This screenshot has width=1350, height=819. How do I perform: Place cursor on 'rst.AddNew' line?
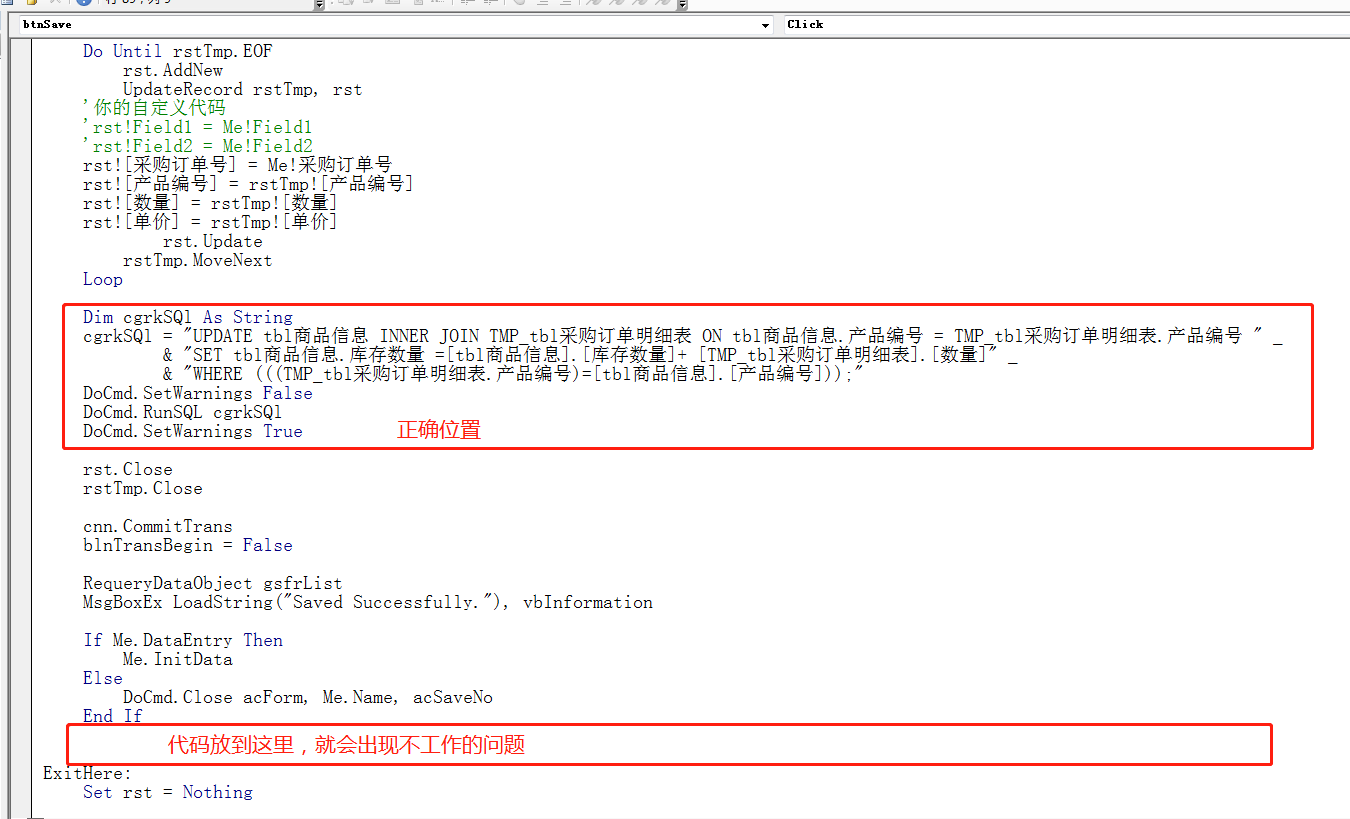173,70
